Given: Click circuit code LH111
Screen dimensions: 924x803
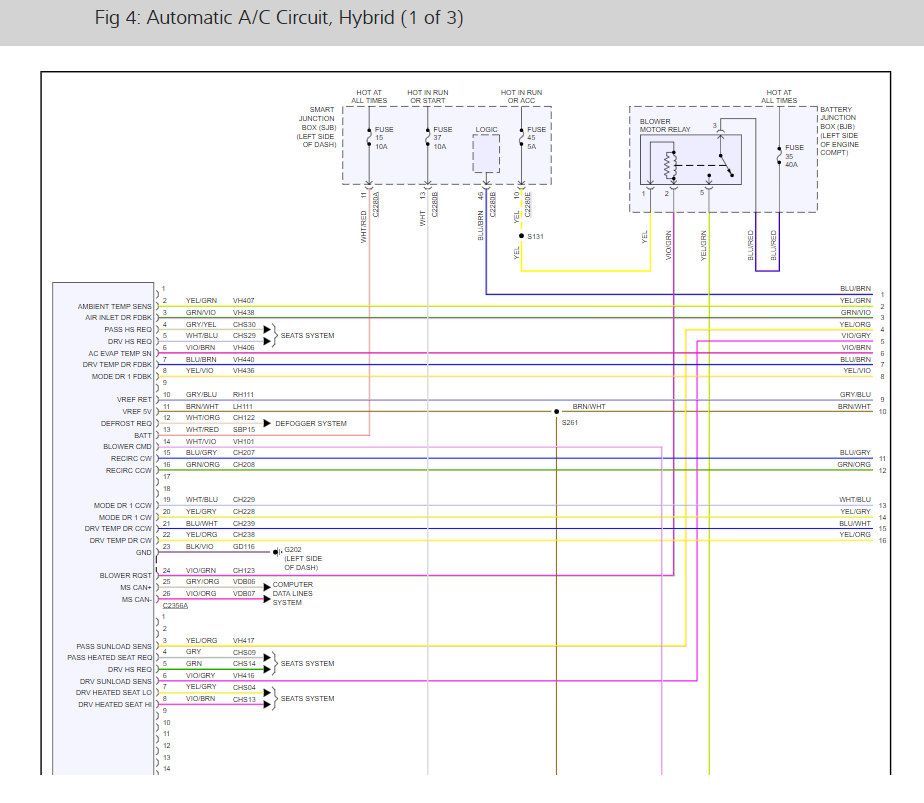Looking at the screenshot, I should coord(243,407).
